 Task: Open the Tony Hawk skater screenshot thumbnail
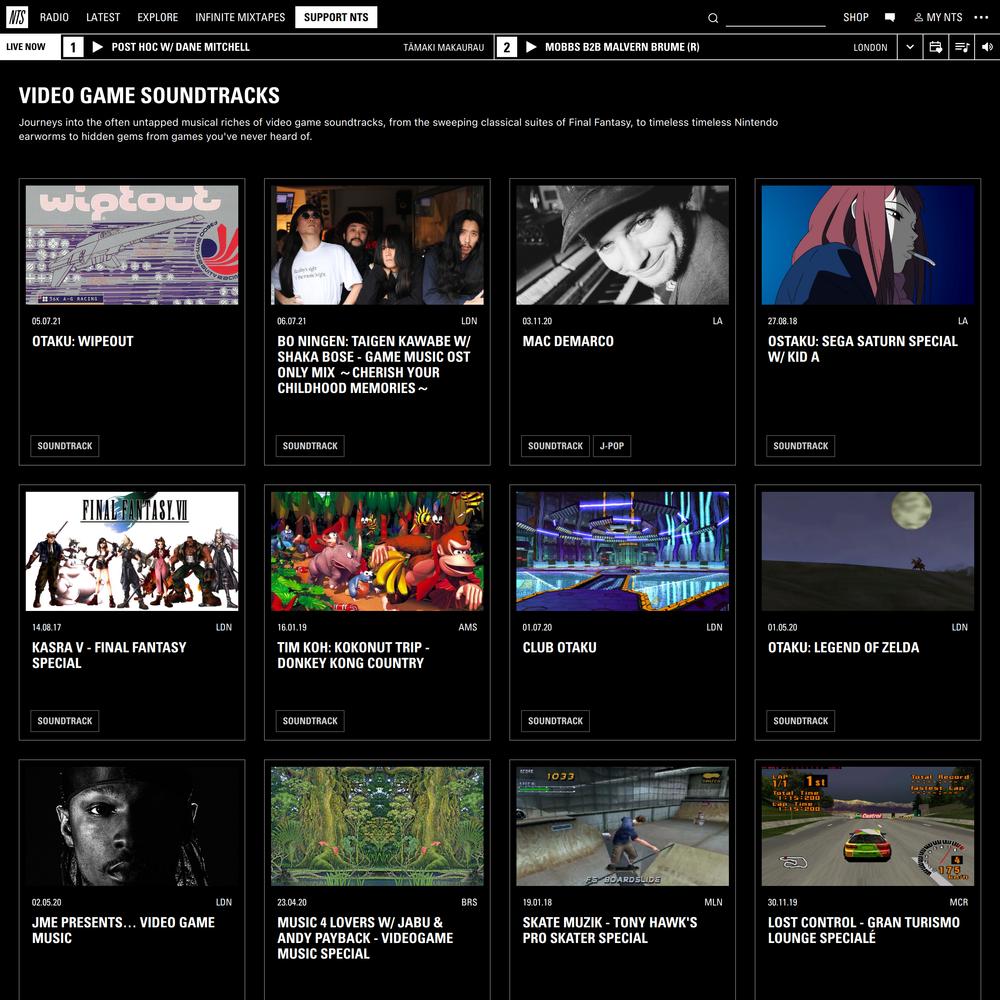pos(622,827)
